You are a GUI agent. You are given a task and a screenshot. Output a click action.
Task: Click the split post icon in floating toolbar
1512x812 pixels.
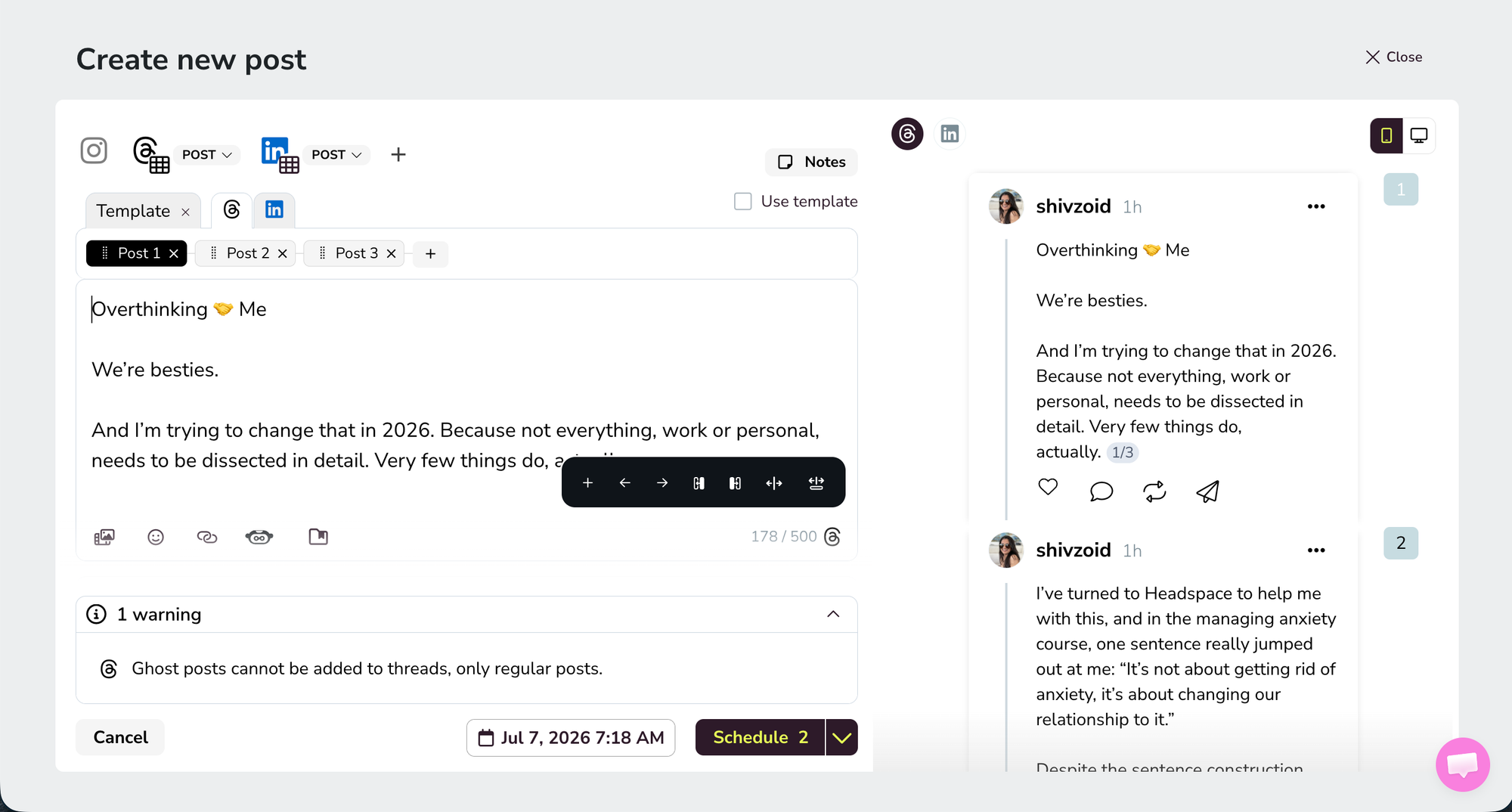(773, 483)
